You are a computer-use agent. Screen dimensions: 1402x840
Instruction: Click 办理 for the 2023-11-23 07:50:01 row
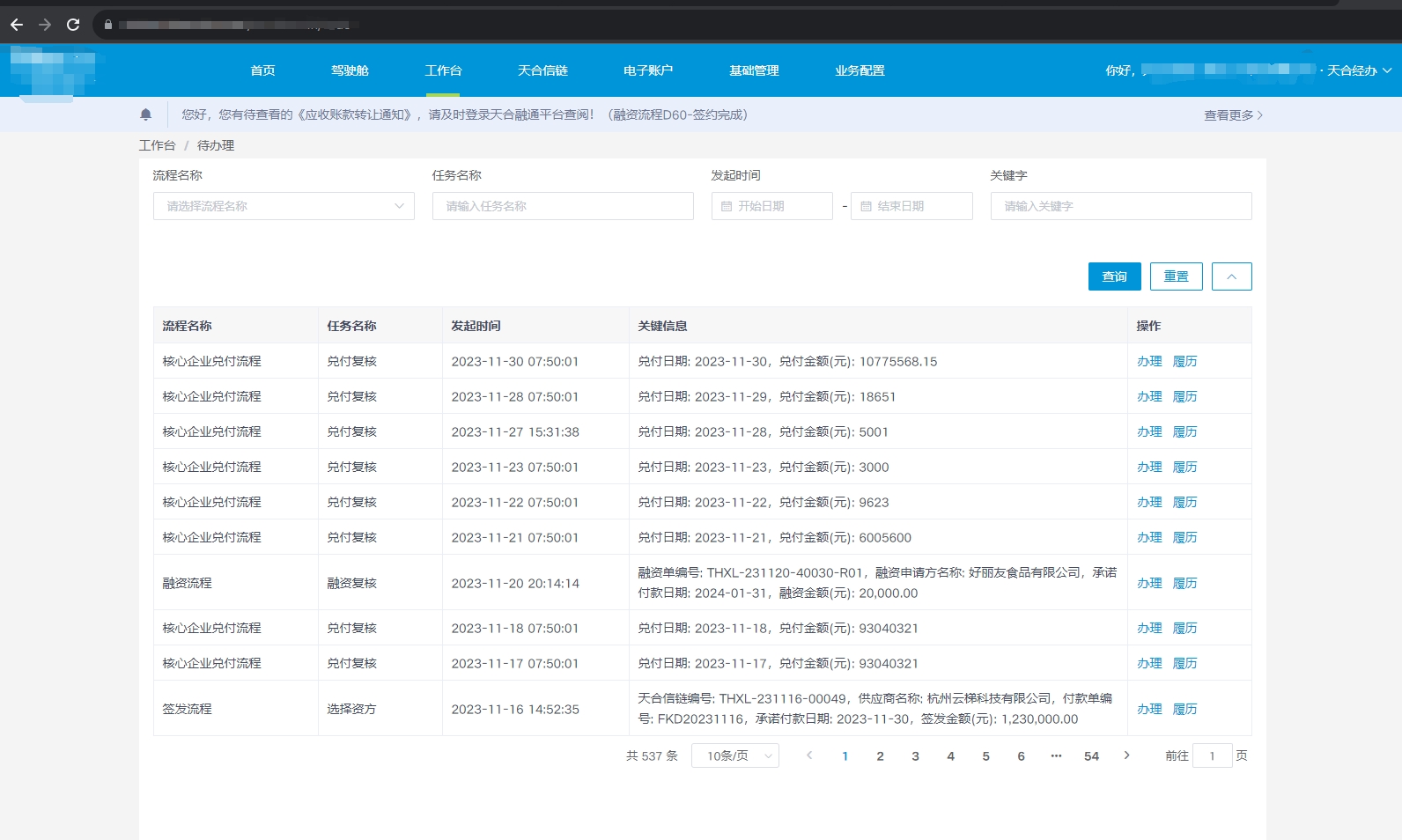click(1149, 467)
